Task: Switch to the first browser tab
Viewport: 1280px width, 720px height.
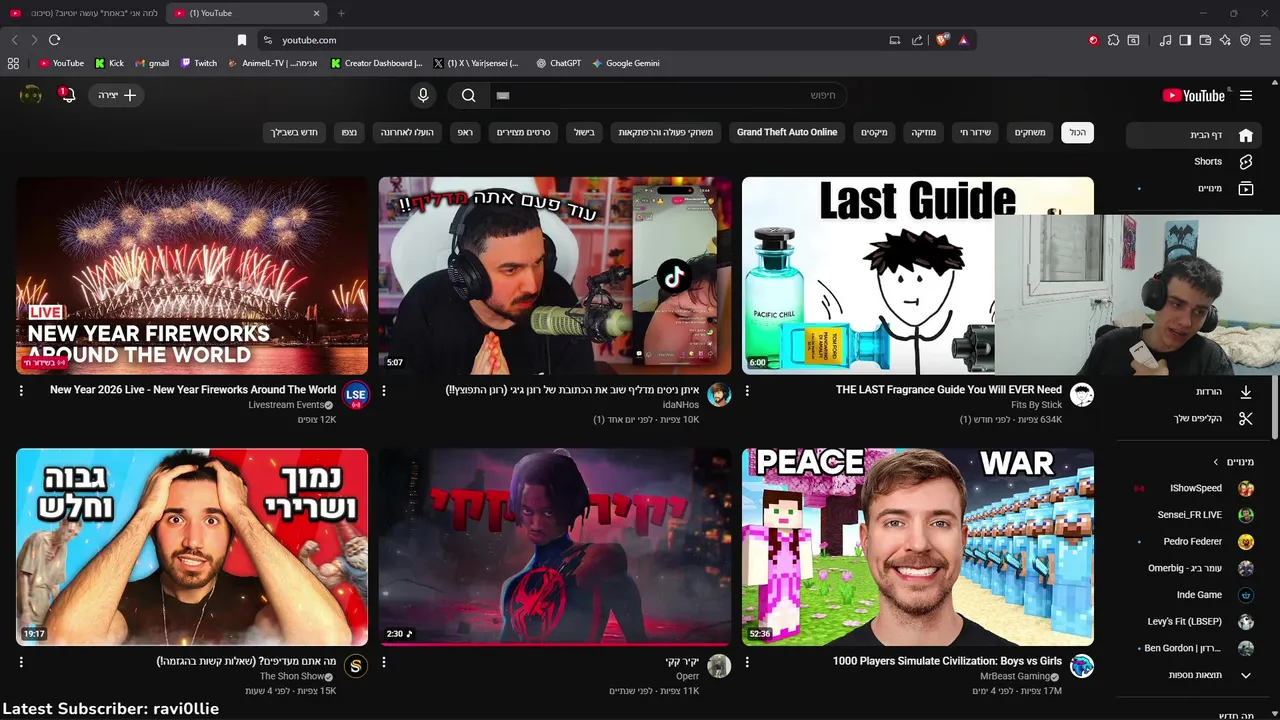Action: coord(82,13)
